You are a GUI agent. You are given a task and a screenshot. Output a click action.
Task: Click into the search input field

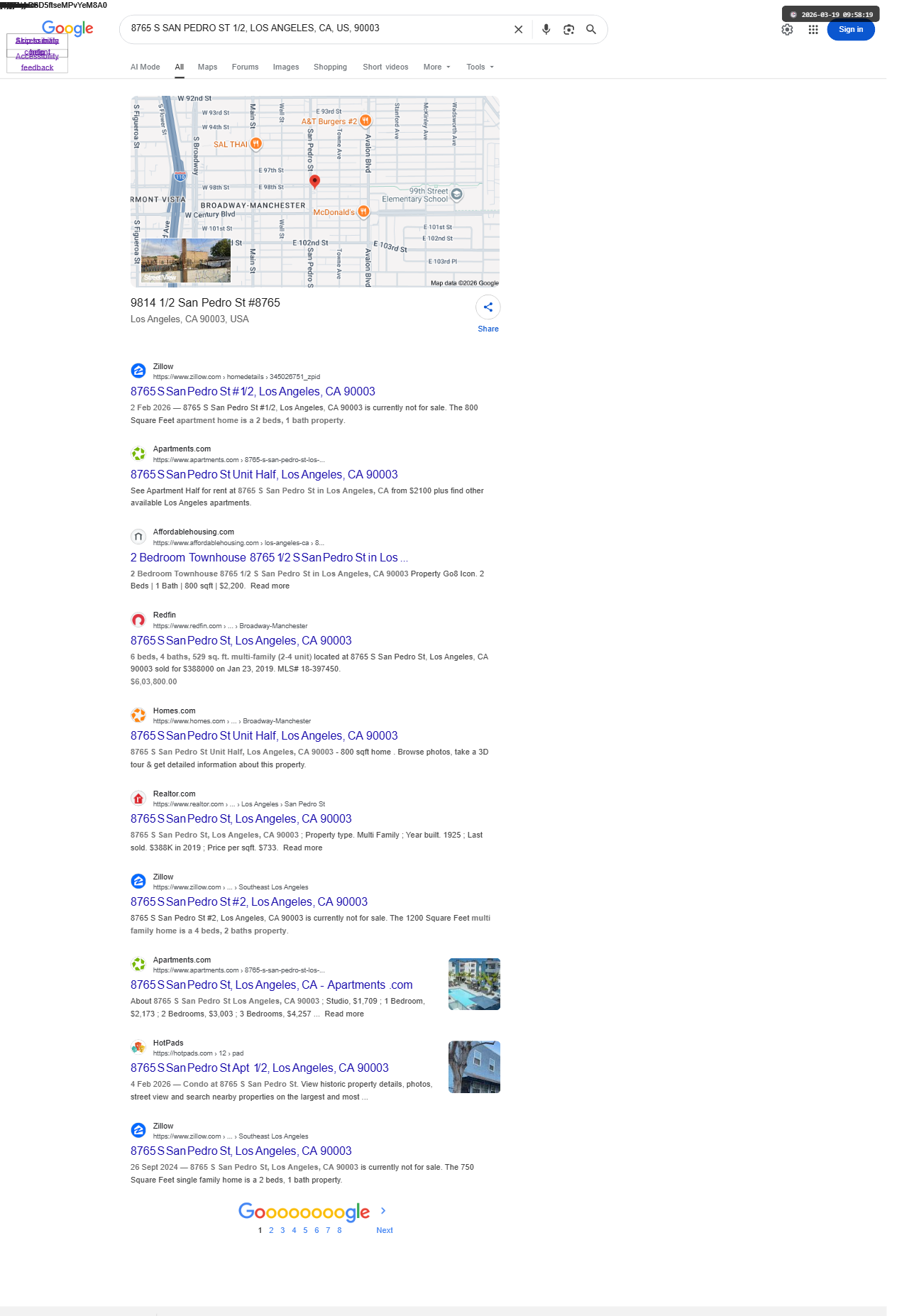316,28
